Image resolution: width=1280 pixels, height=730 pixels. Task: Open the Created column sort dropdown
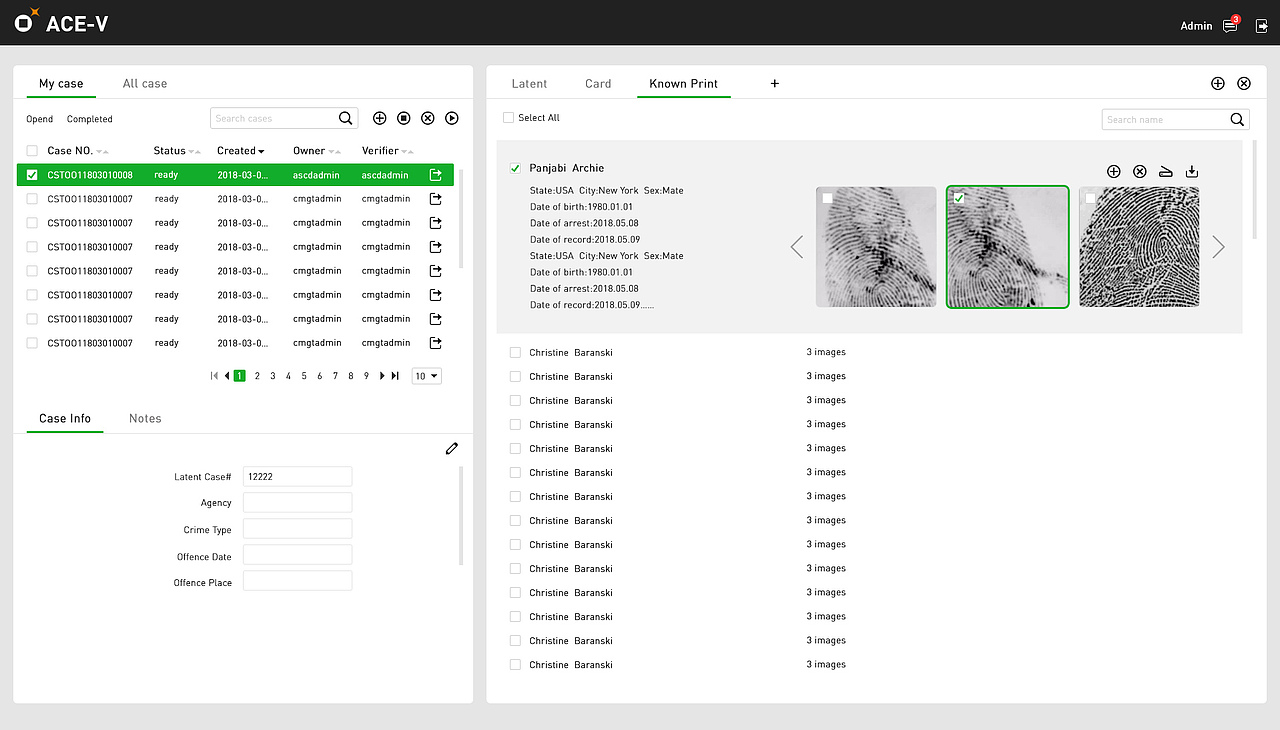pyautogui.click(x=263, y=150)
